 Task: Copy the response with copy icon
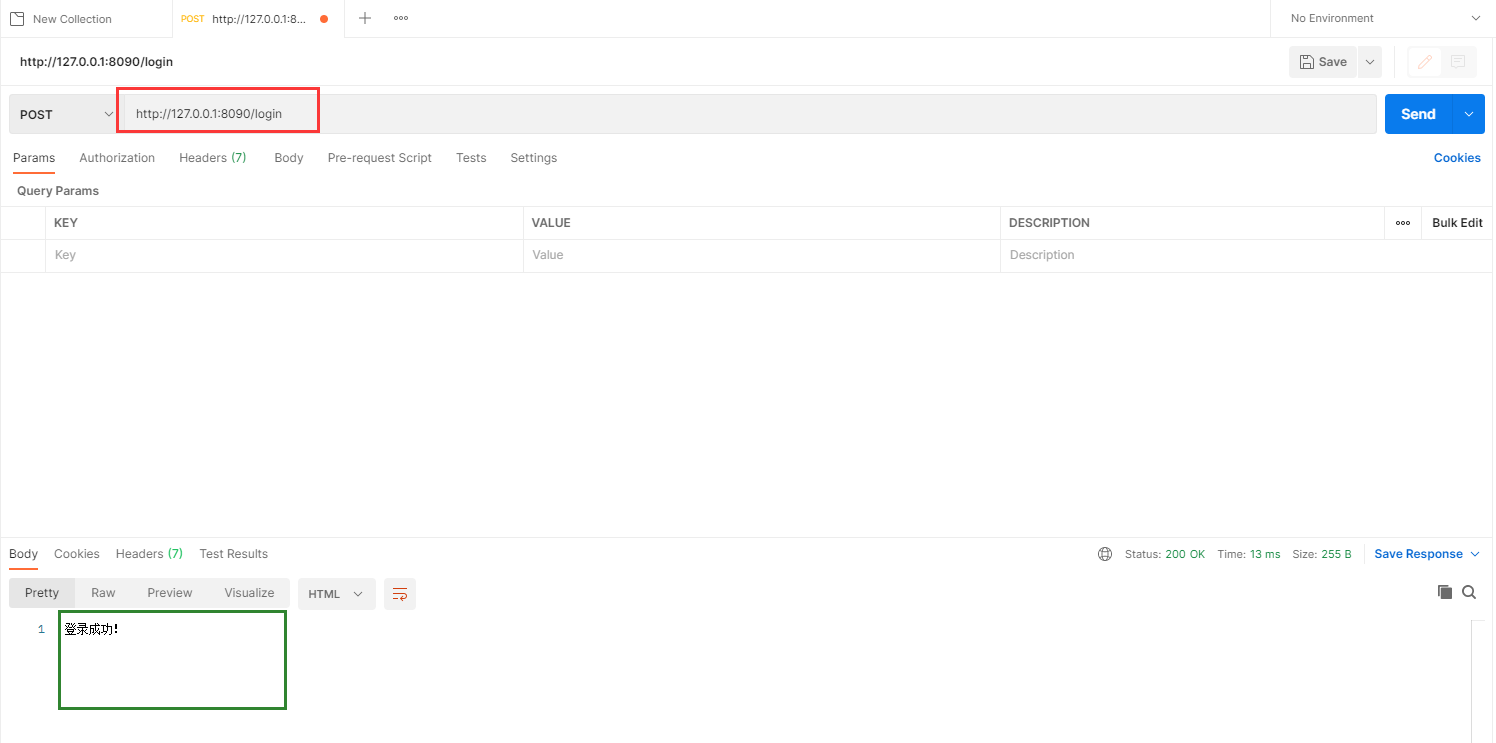click(x=1444, y=592)
